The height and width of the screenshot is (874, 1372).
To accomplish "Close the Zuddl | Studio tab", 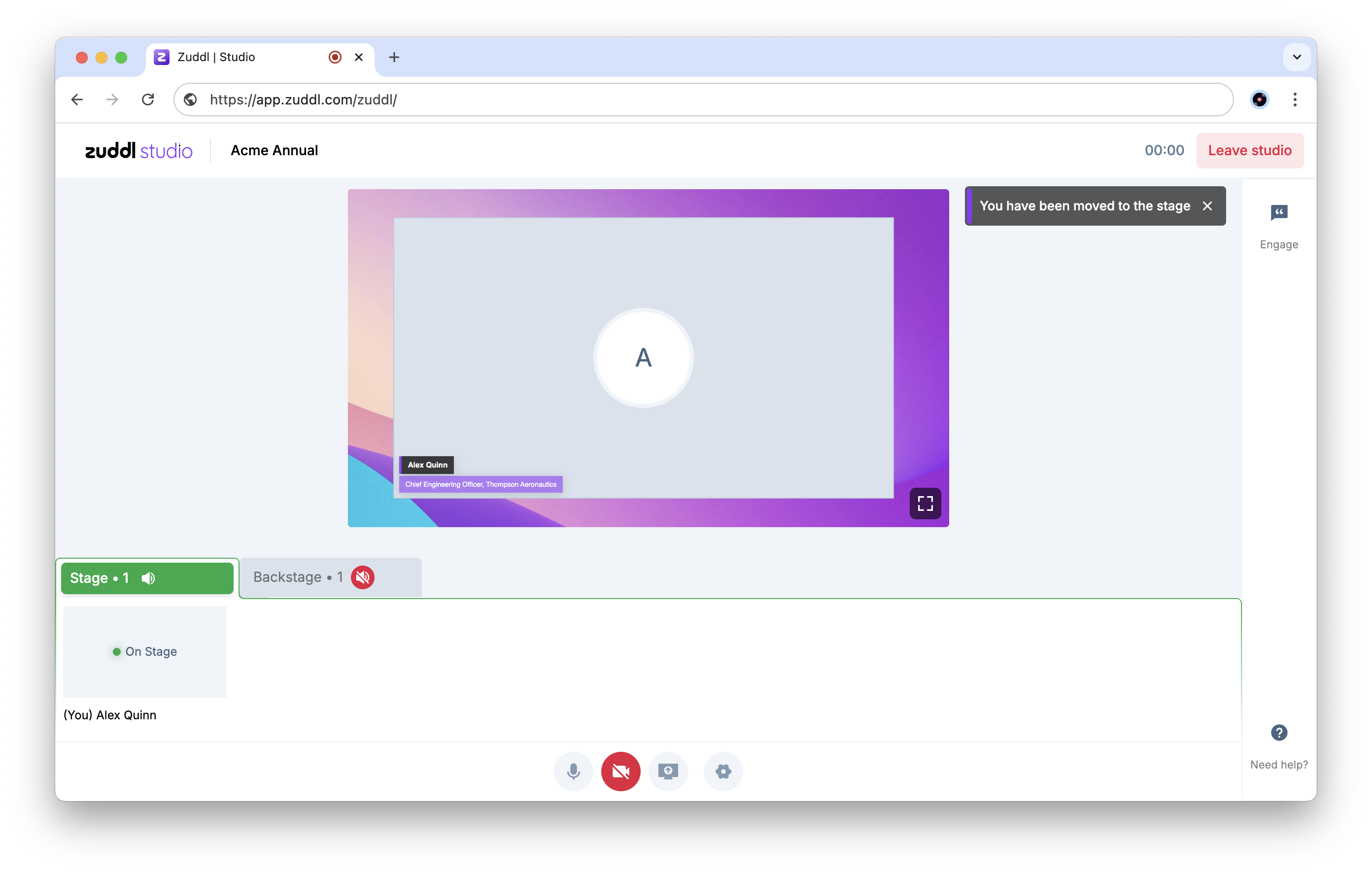I will pyautogui.click(x=359, y=57).
